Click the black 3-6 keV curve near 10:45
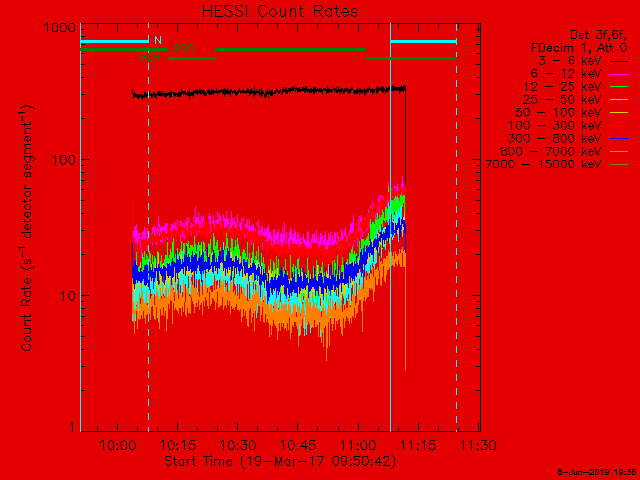This screenshot has width=640, height=480. (x=298, y=90)
